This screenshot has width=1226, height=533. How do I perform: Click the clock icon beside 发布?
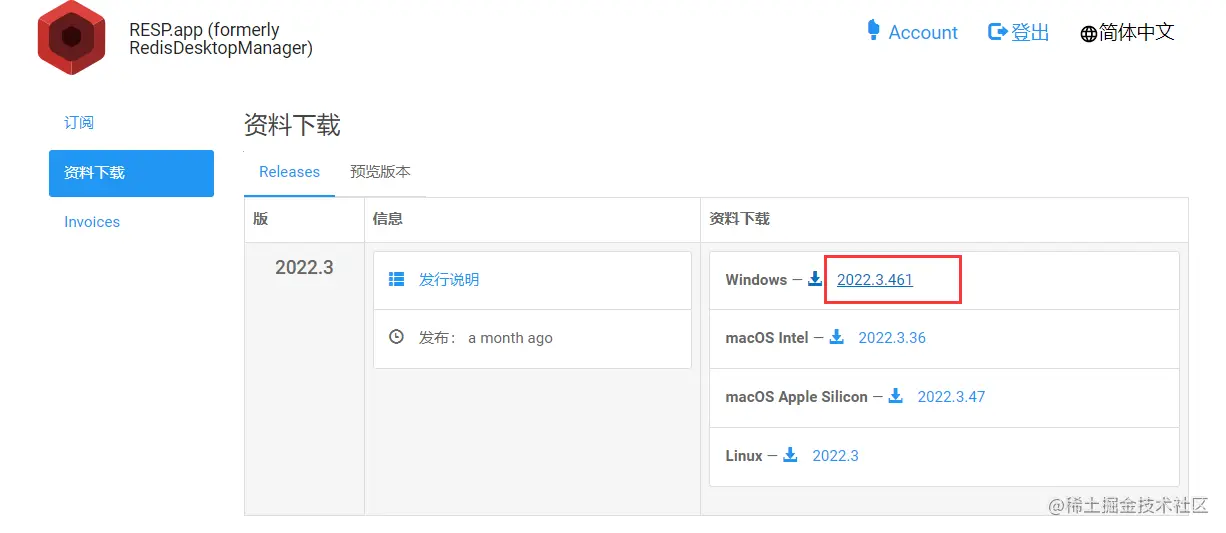tap(396, 337)
